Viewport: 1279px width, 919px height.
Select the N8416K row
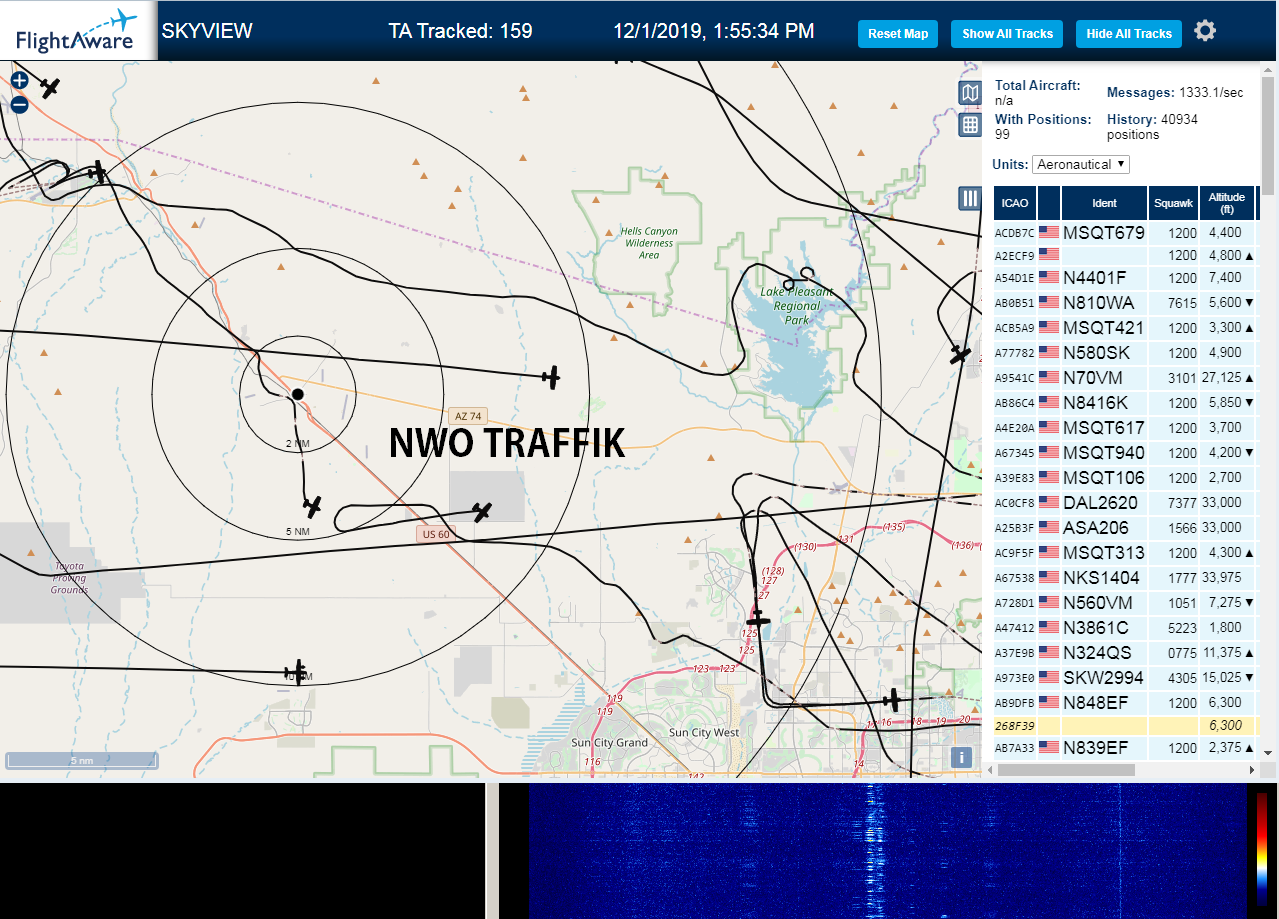click(1126, 402)
